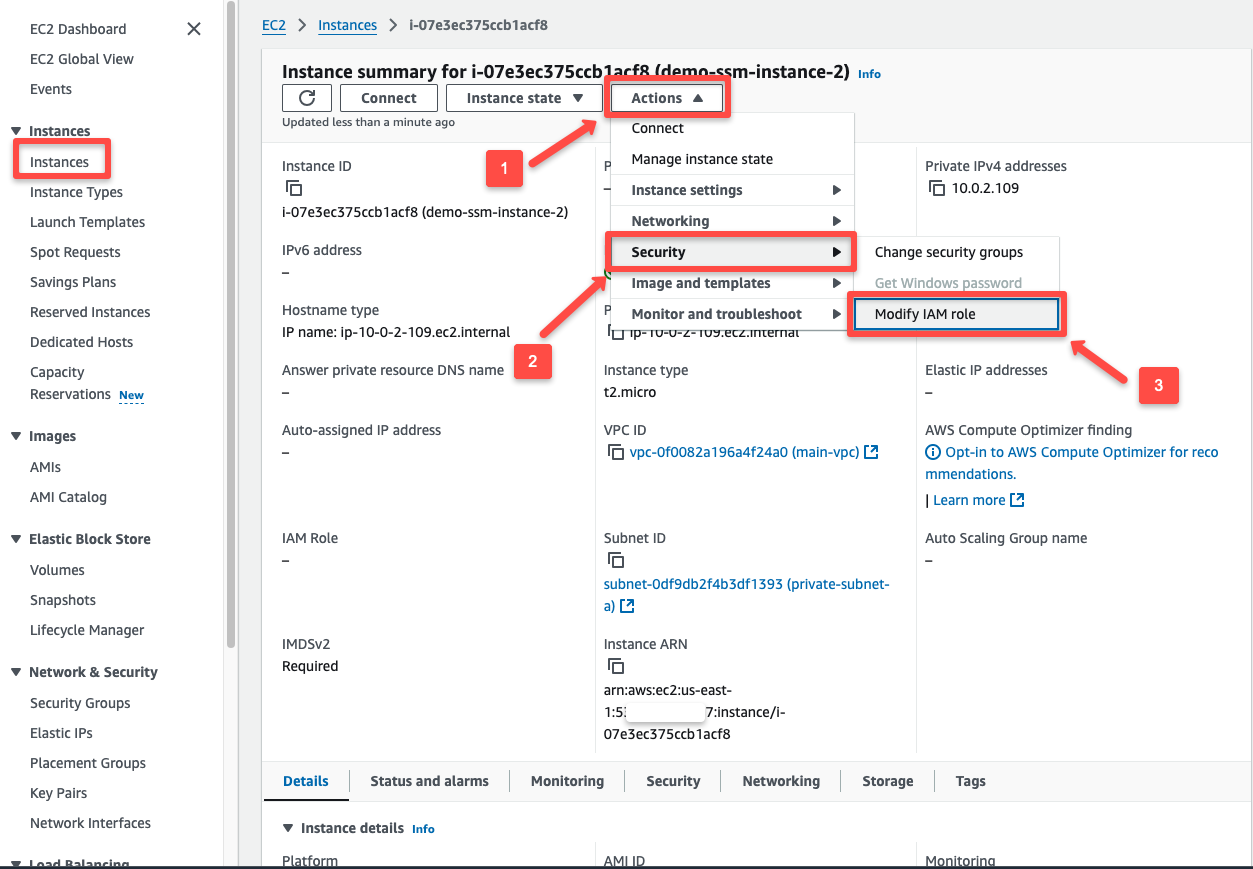Click the Connect button

click(x=388, y=97)
